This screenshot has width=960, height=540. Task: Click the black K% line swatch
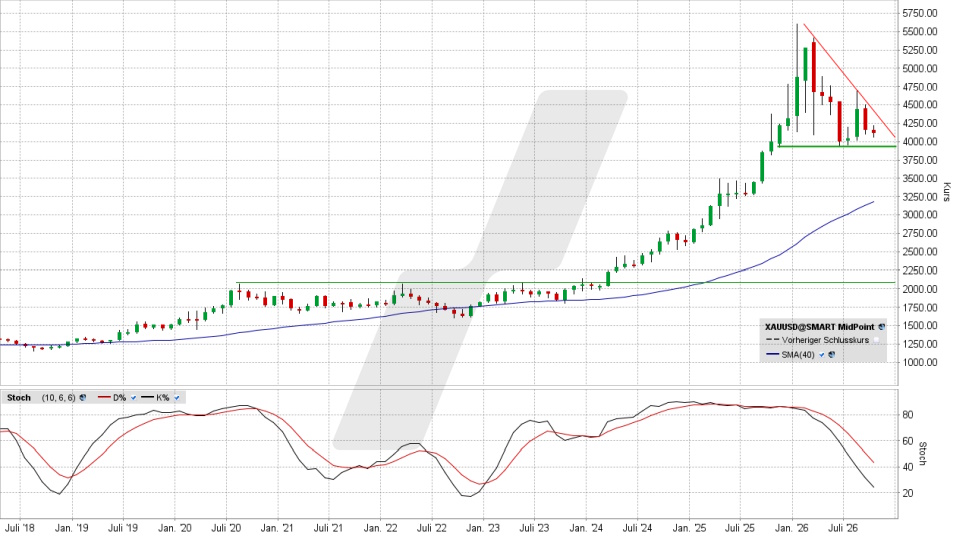(x=148, y=397)
